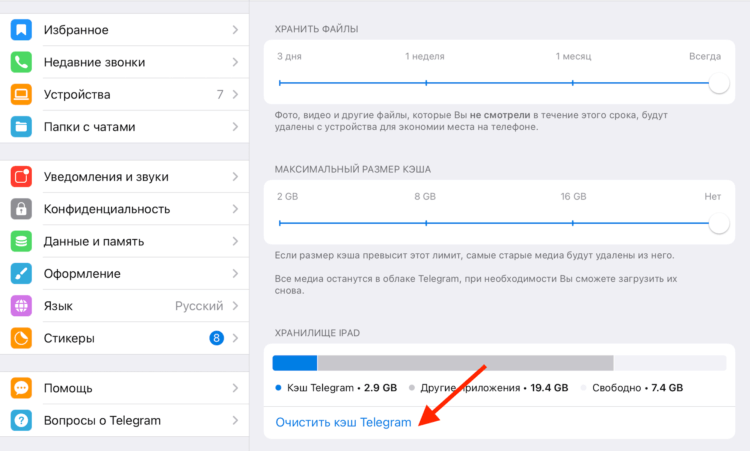Click the 8 GB mark on cache size slider

point(426,223)
